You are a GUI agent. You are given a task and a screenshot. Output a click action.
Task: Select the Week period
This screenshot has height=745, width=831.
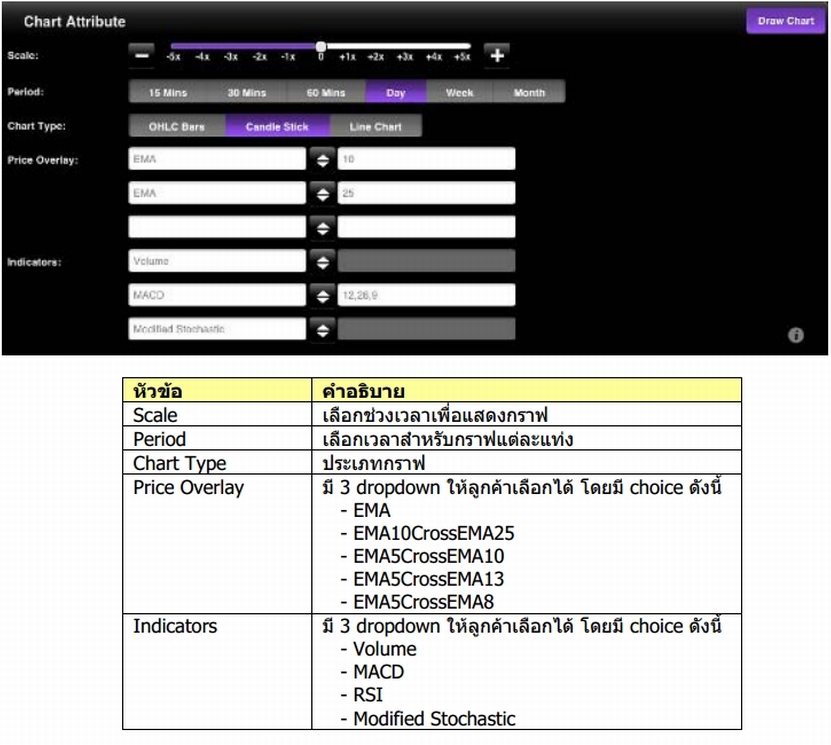tap(461, 91)
